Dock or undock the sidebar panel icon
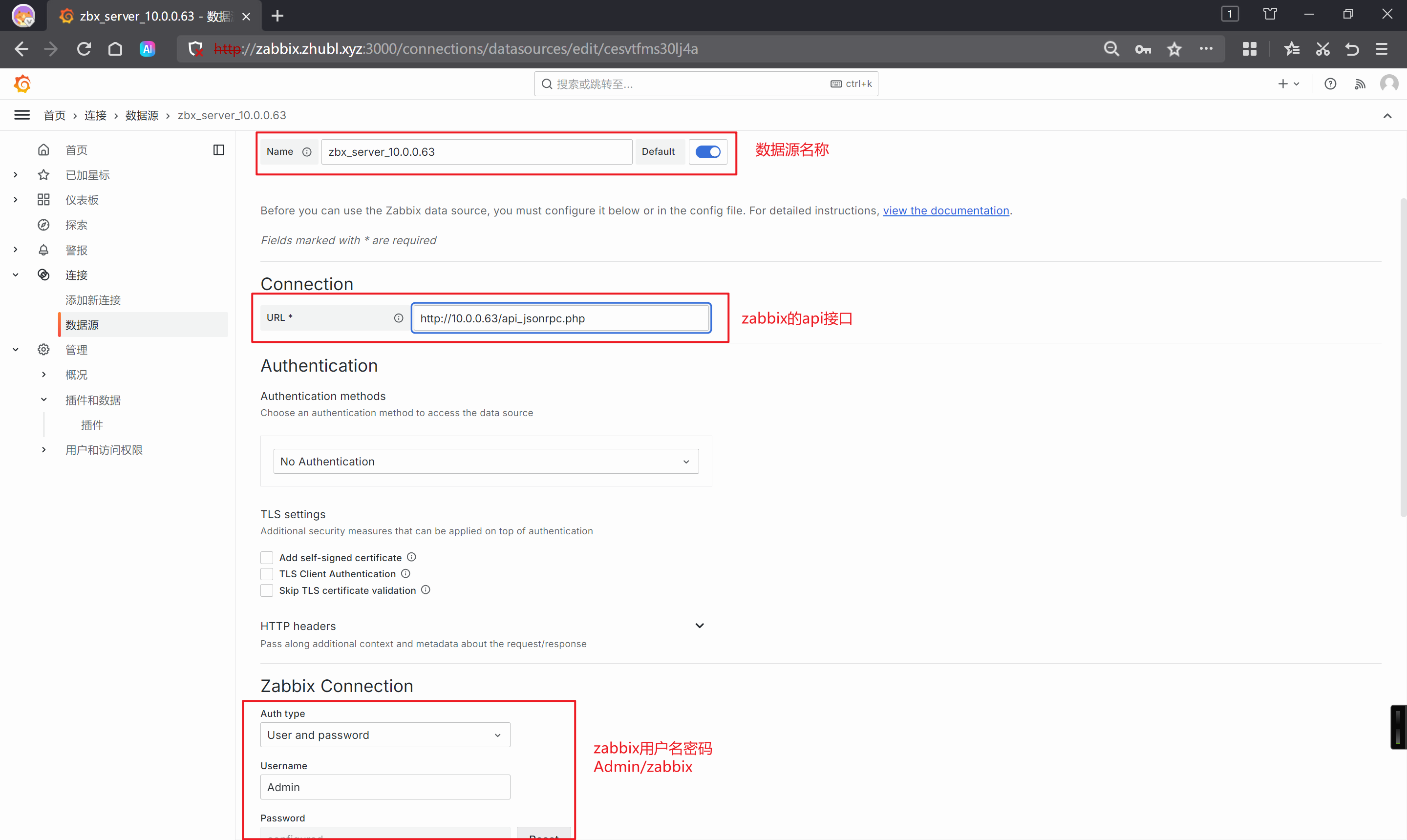The width and height of the screenshot is (1407, 840). click(x=218, y=149)
